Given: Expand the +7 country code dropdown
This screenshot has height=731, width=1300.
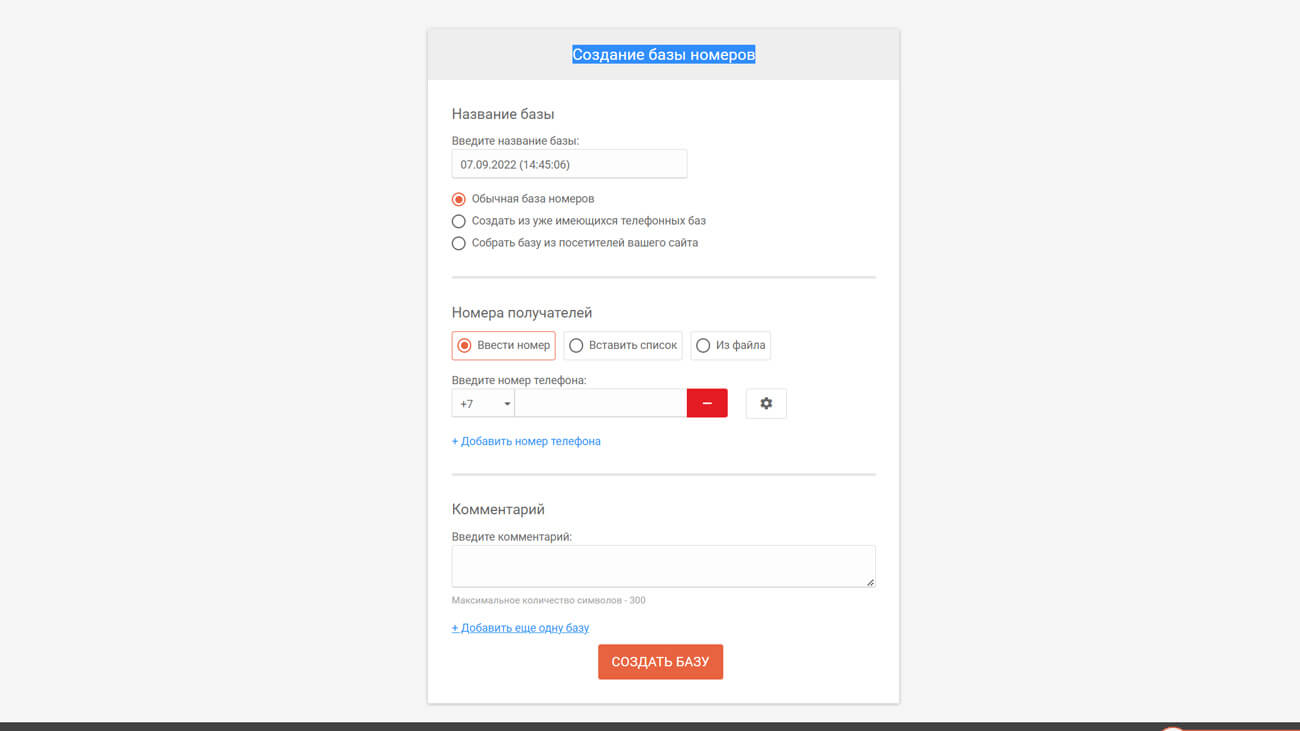Looking at the screenshot, I should [484, 404].
